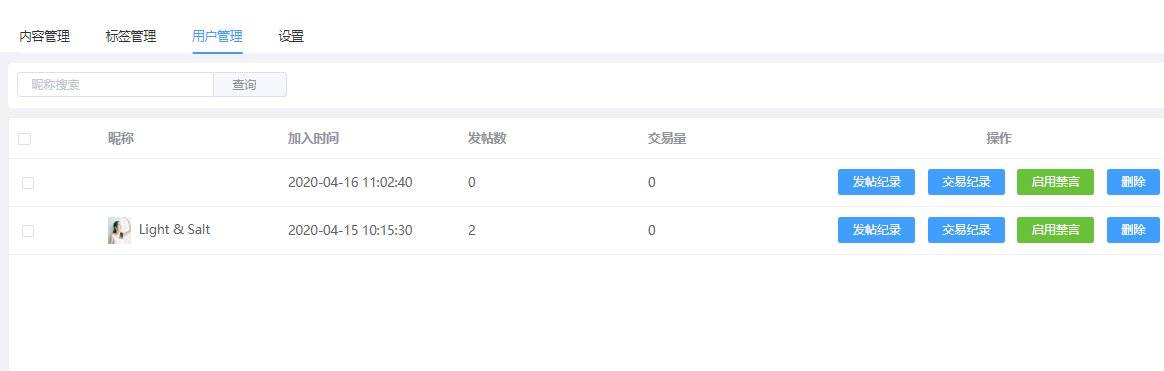The image size is (1164, 371).
Task: Enable 禁言 for Light & Salt
Action: tap(1056, 230)
